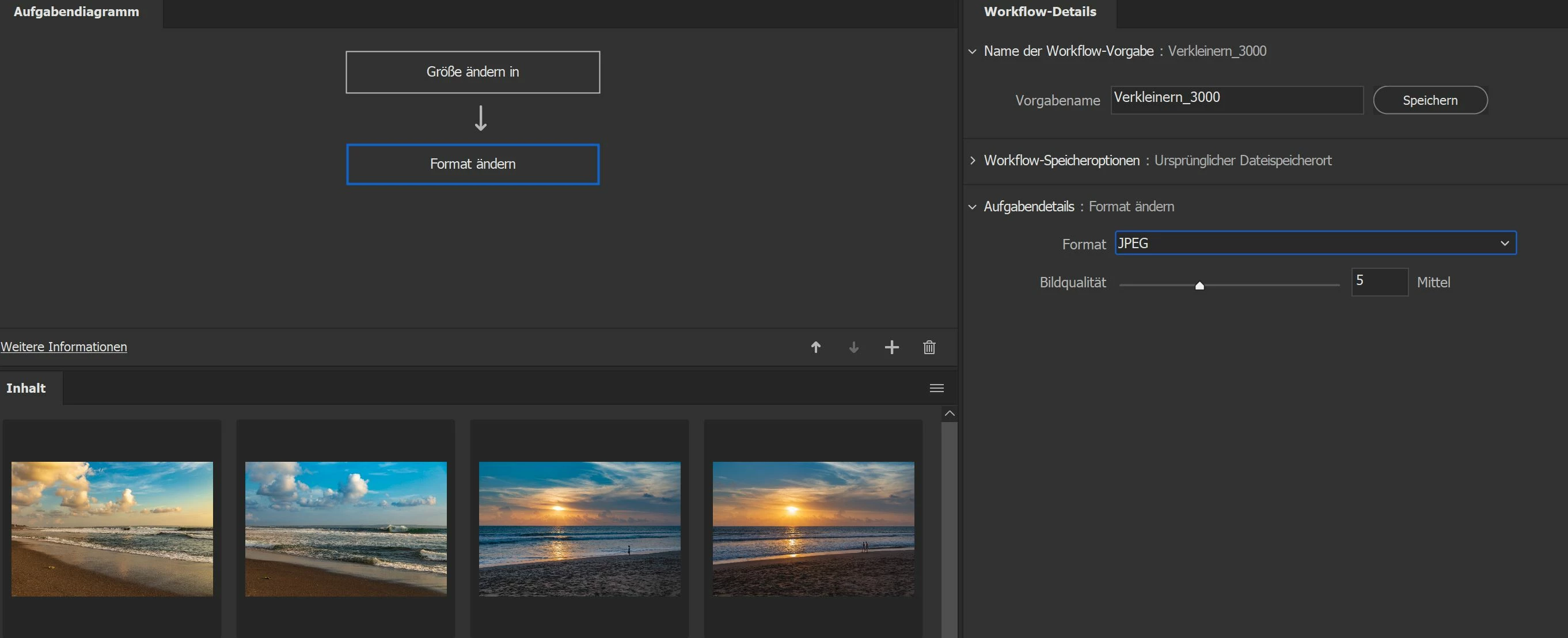Screen dimensions: 1568x638
Task: Move the selected task up with the arrow icon
Action: point(815,347)
